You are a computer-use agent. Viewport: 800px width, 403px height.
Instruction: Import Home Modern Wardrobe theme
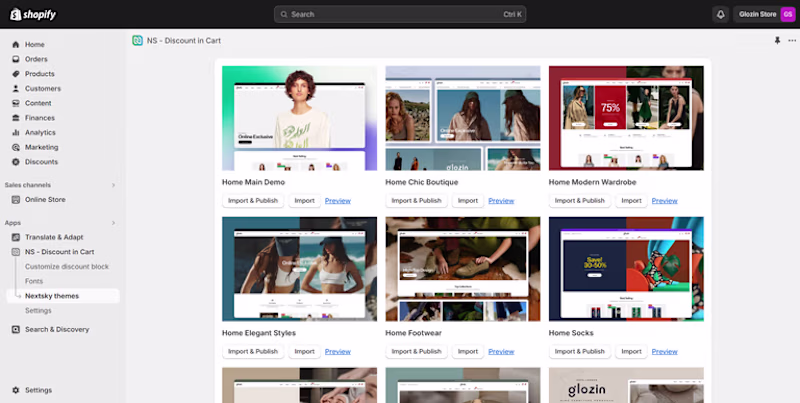click(631, 201)
